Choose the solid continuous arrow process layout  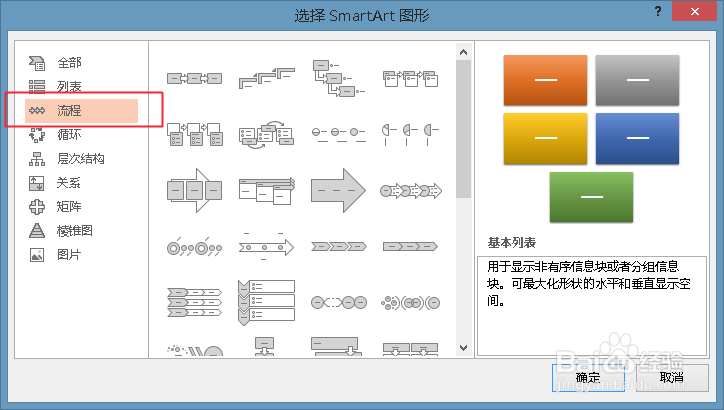[338, 190]
